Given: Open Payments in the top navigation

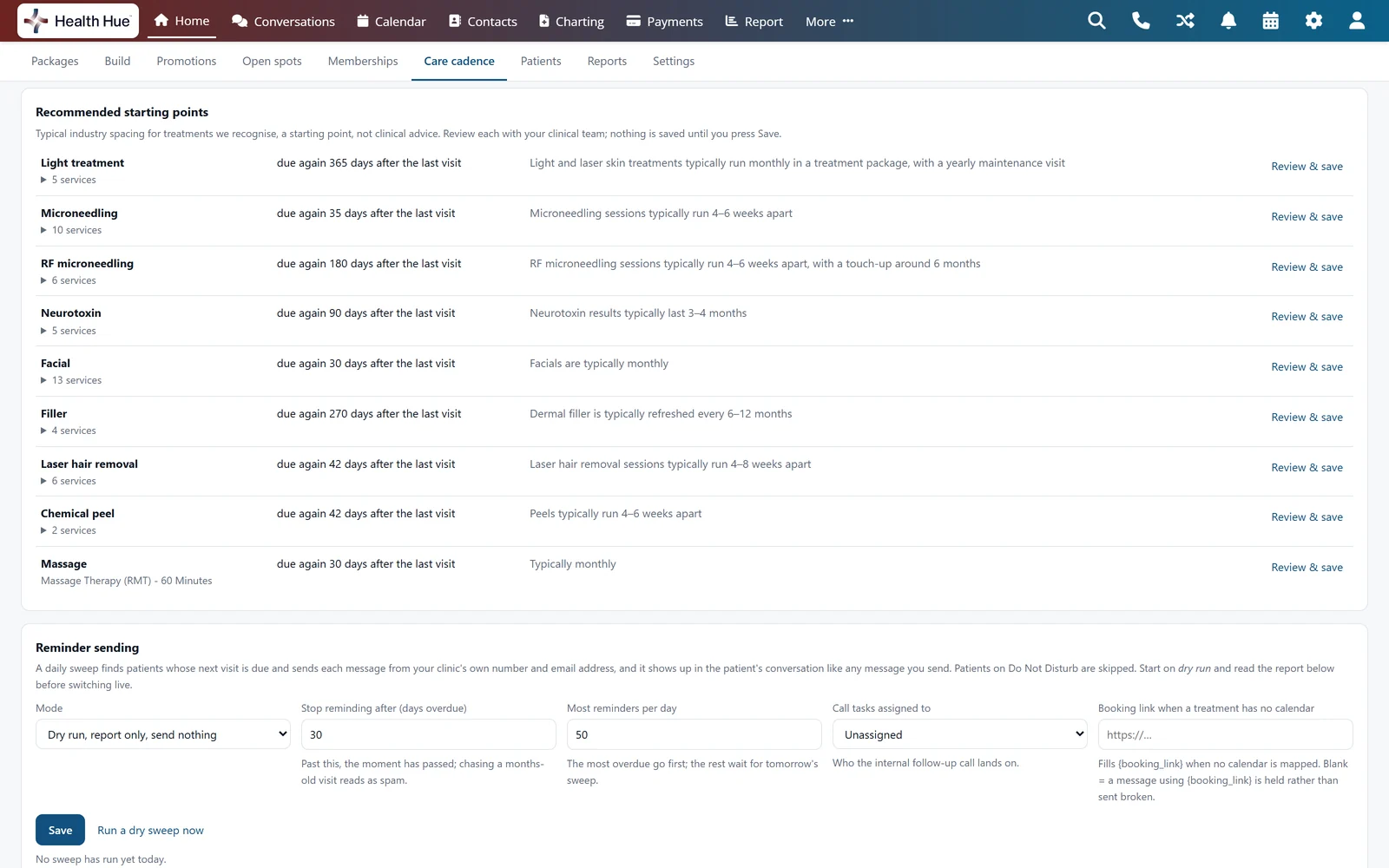Looking at the screenshot, I should (x=665, y=22).
